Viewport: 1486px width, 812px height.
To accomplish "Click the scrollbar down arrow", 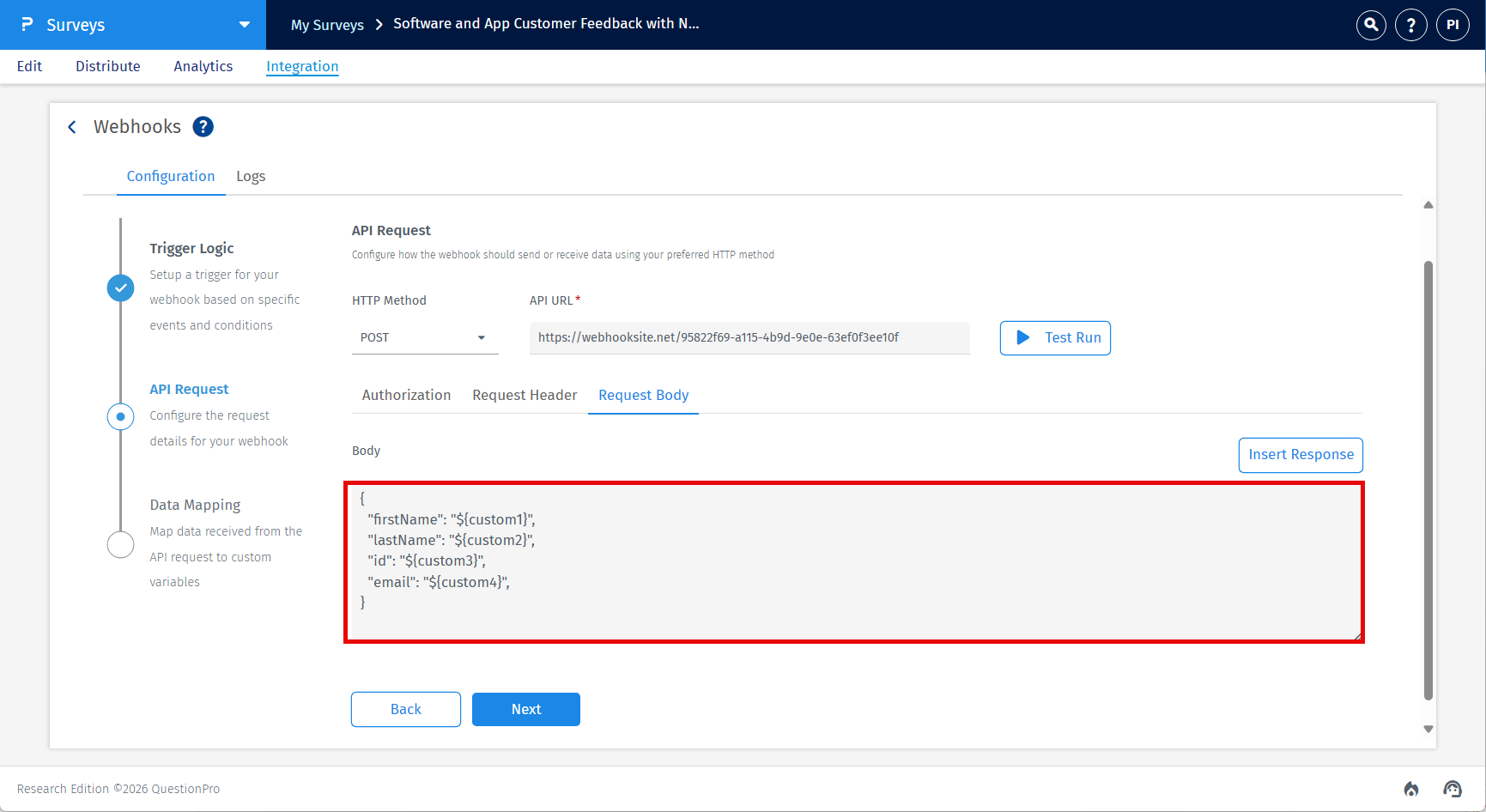I will [x=1428, y=729].
